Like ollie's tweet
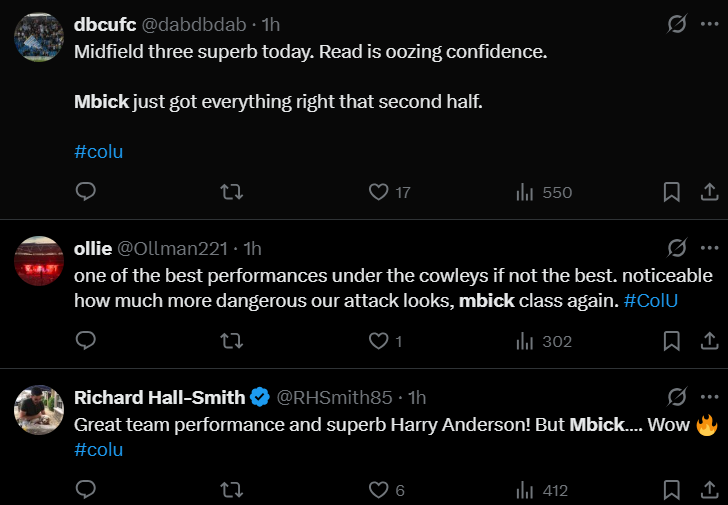The width and height of the screenshot is (728, 505). (379, 341)
